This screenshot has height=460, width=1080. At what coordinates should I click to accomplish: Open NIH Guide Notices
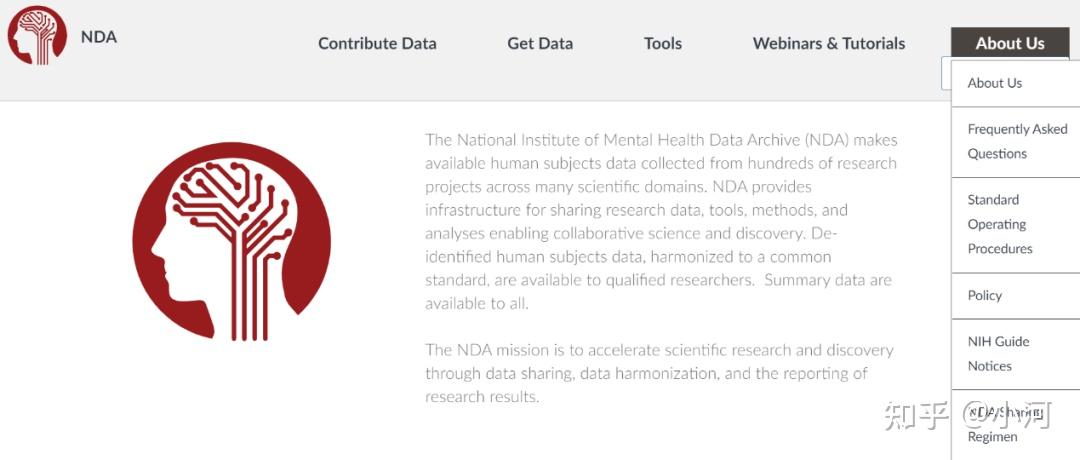[998, 353]
